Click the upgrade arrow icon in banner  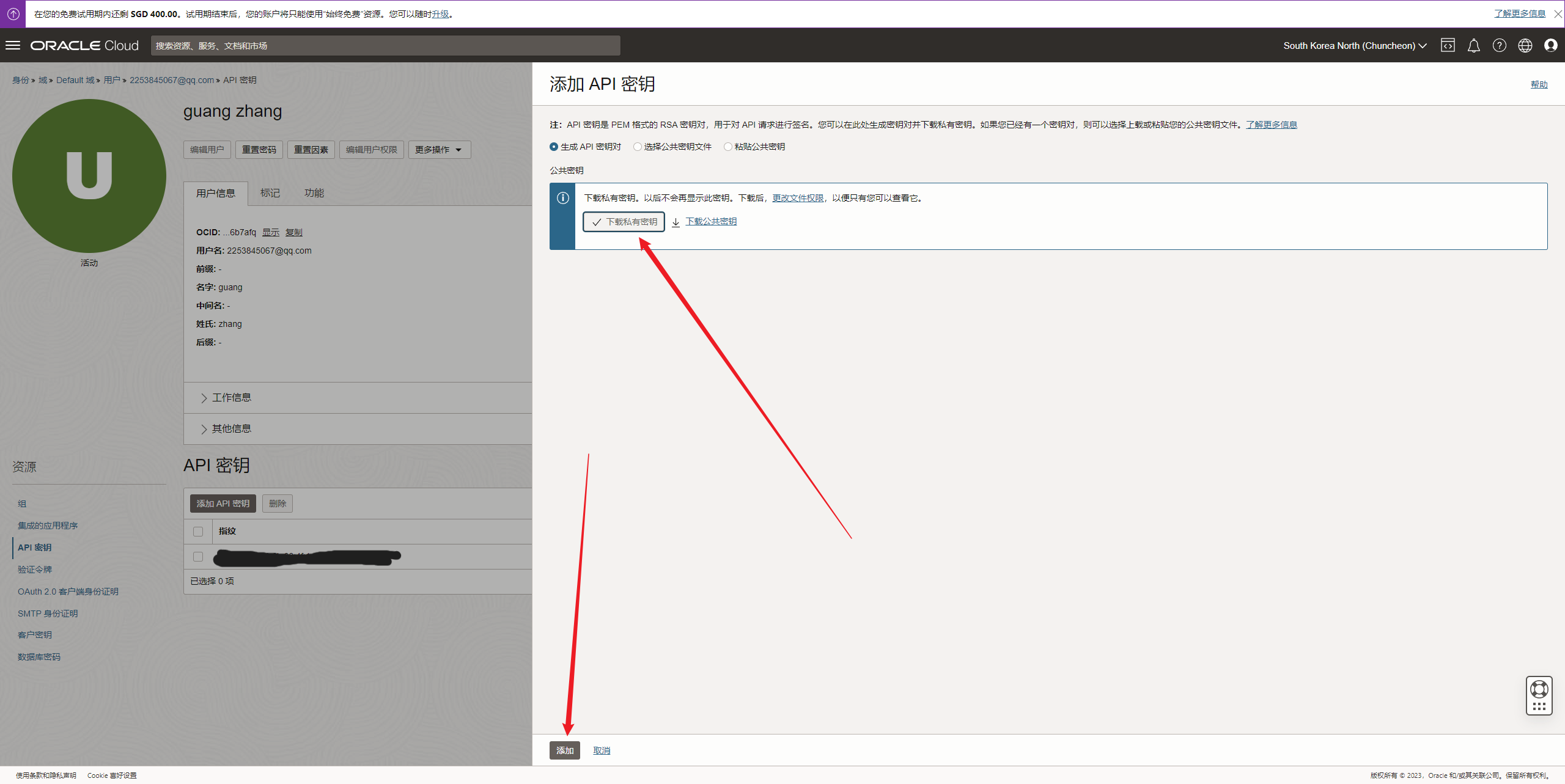pyautogui.click(x=13, y=13)
